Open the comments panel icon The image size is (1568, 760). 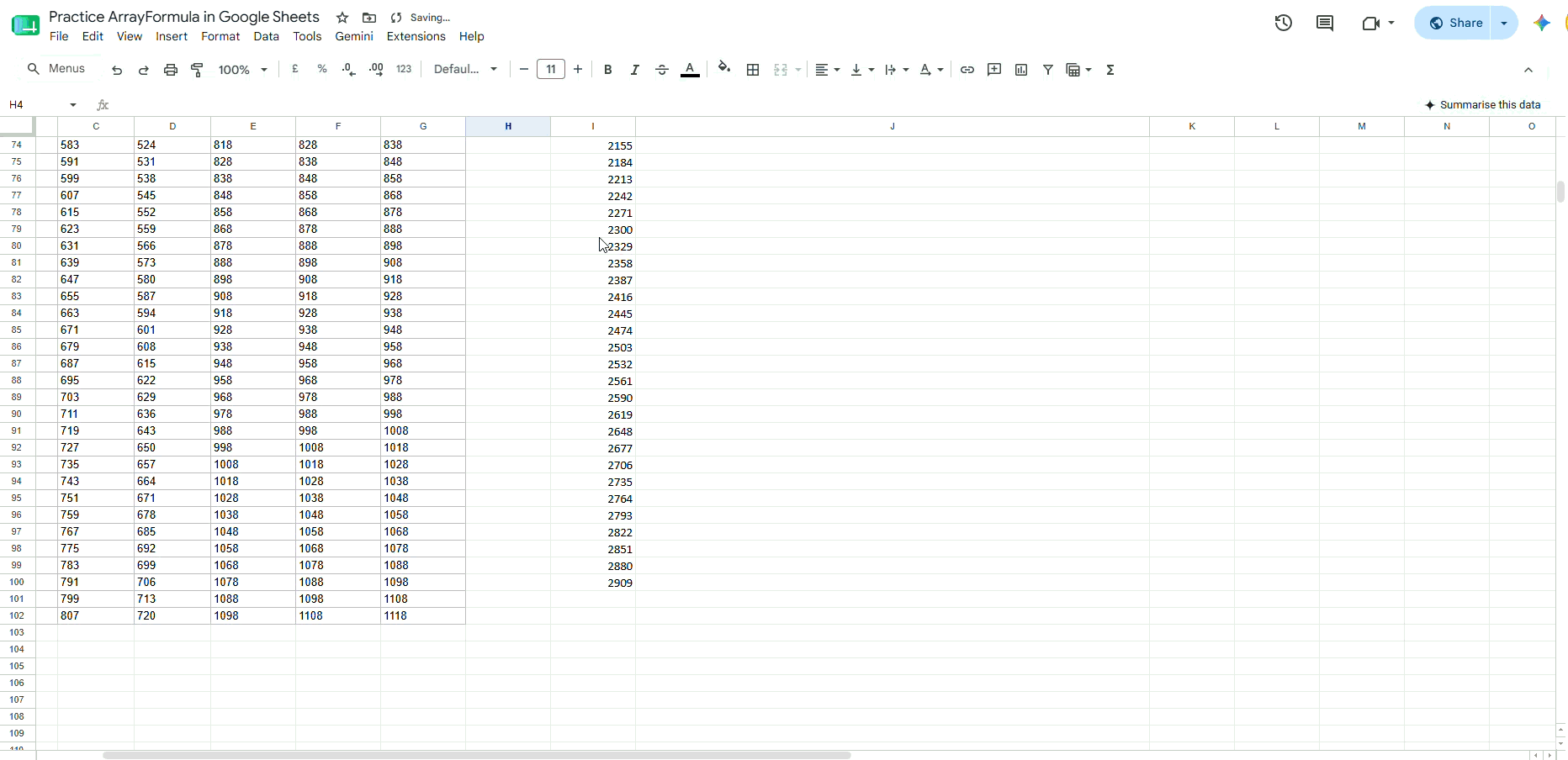[x=1325, y=23]
